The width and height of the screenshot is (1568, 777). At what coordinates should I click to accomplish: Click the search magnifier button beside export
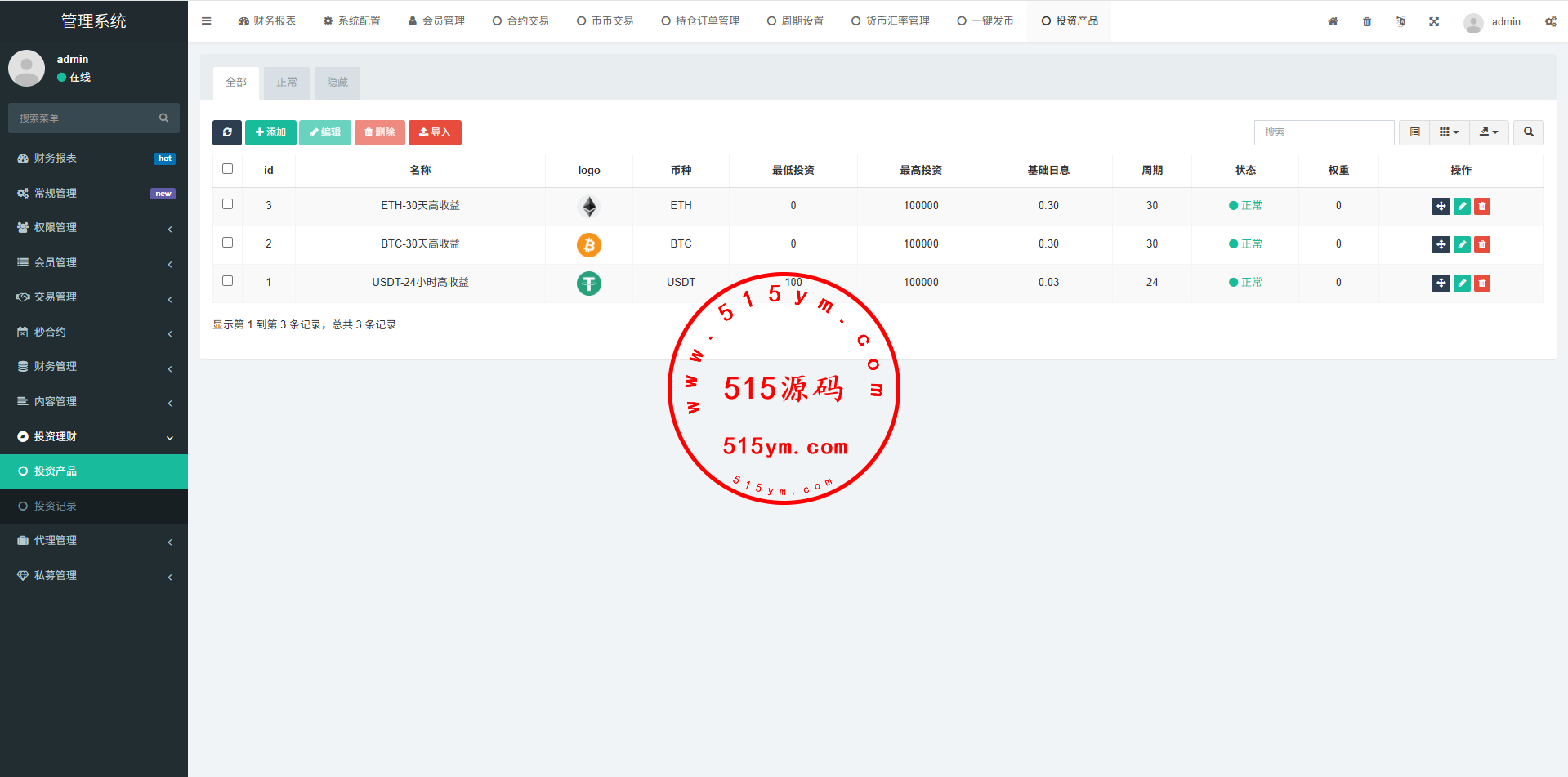[x=1528, y=132]
